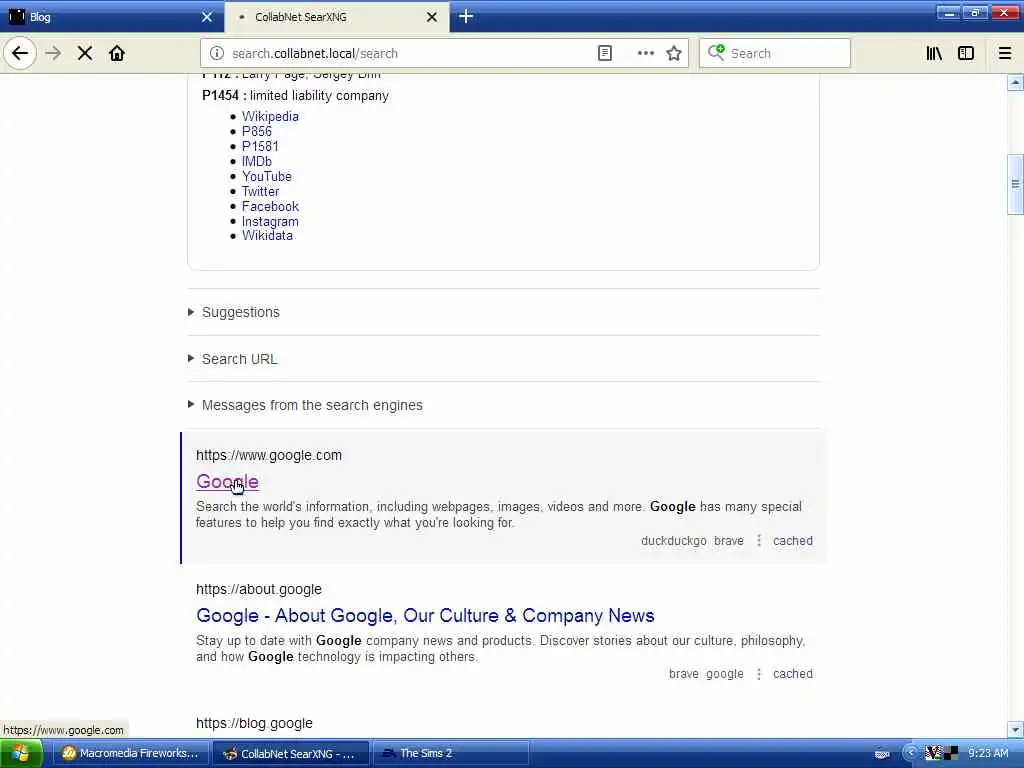The height and width of the screenshot is (768, 1024).
Task: Open the hamburger application menu
Action: 1005,53
